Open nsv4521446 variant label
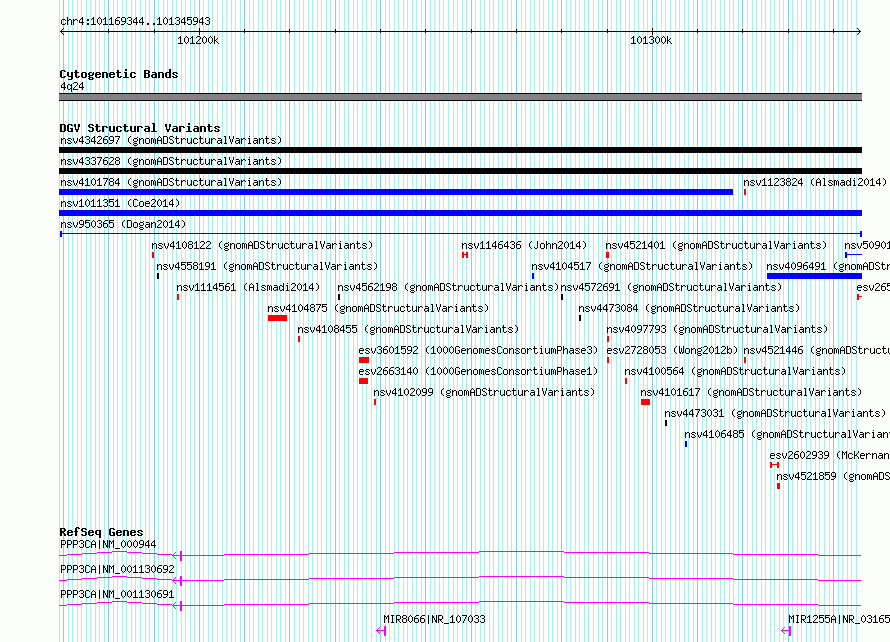This screenshot has width=890, height=642. tap(816, 350)
